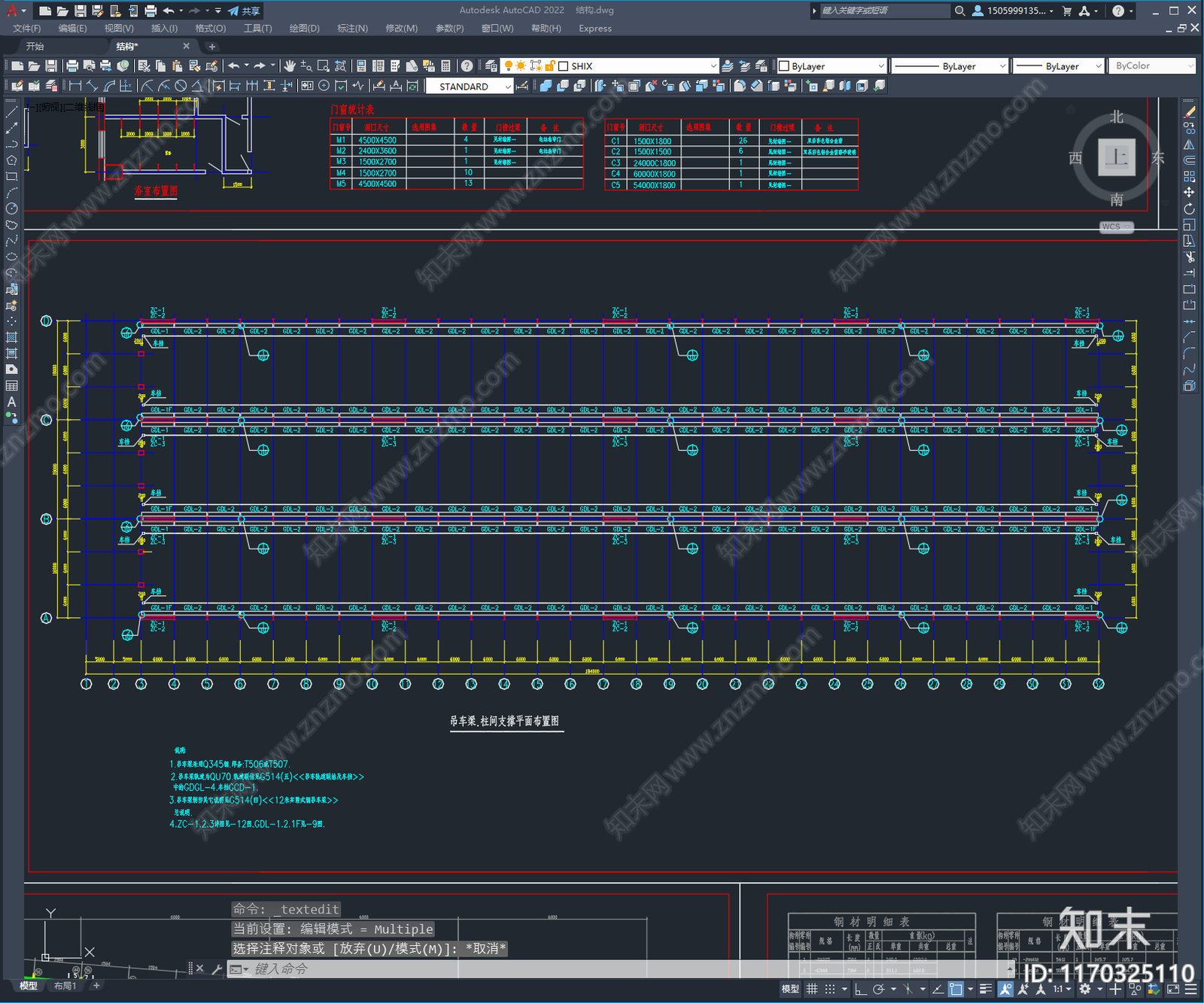
Task: Add a new drawing tab with plus
Action: (211, 47)
